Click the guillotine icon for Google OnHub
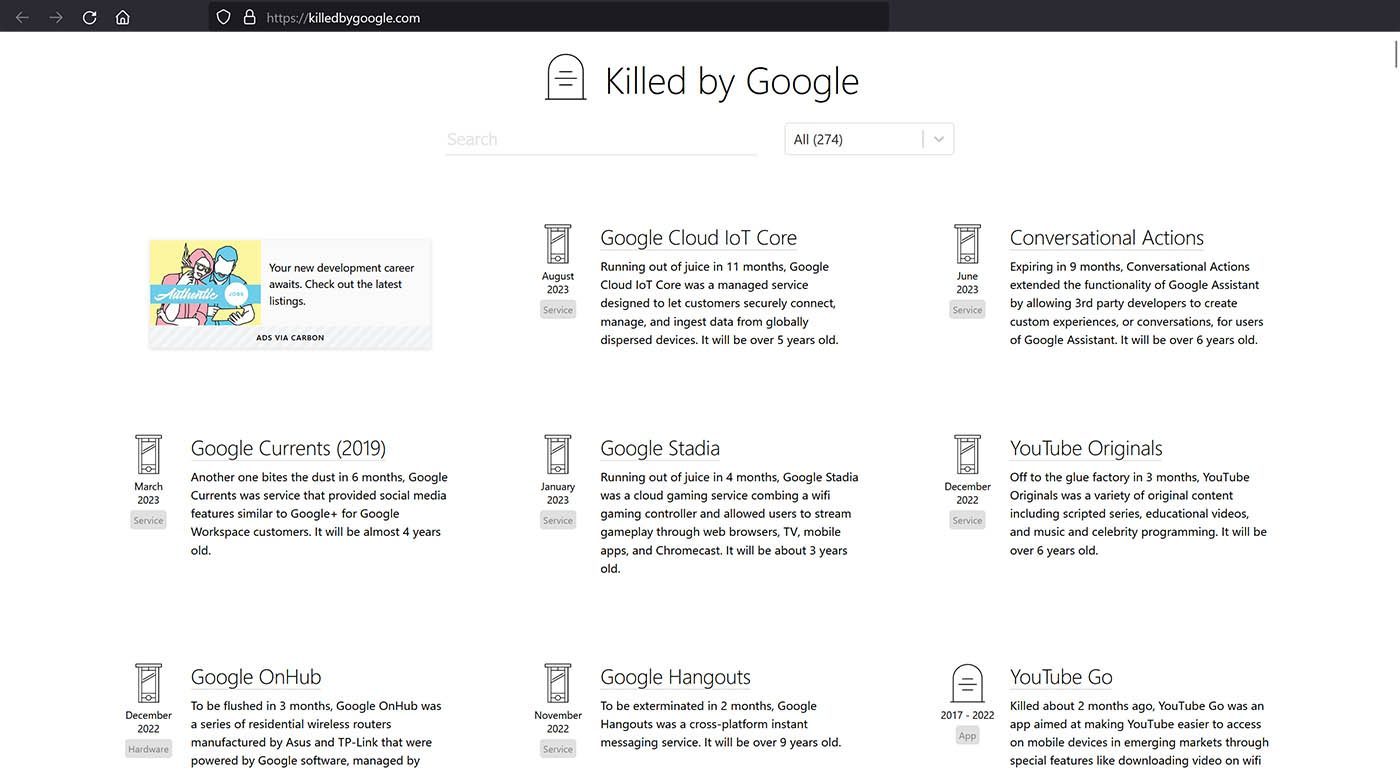 coord(148,684)
